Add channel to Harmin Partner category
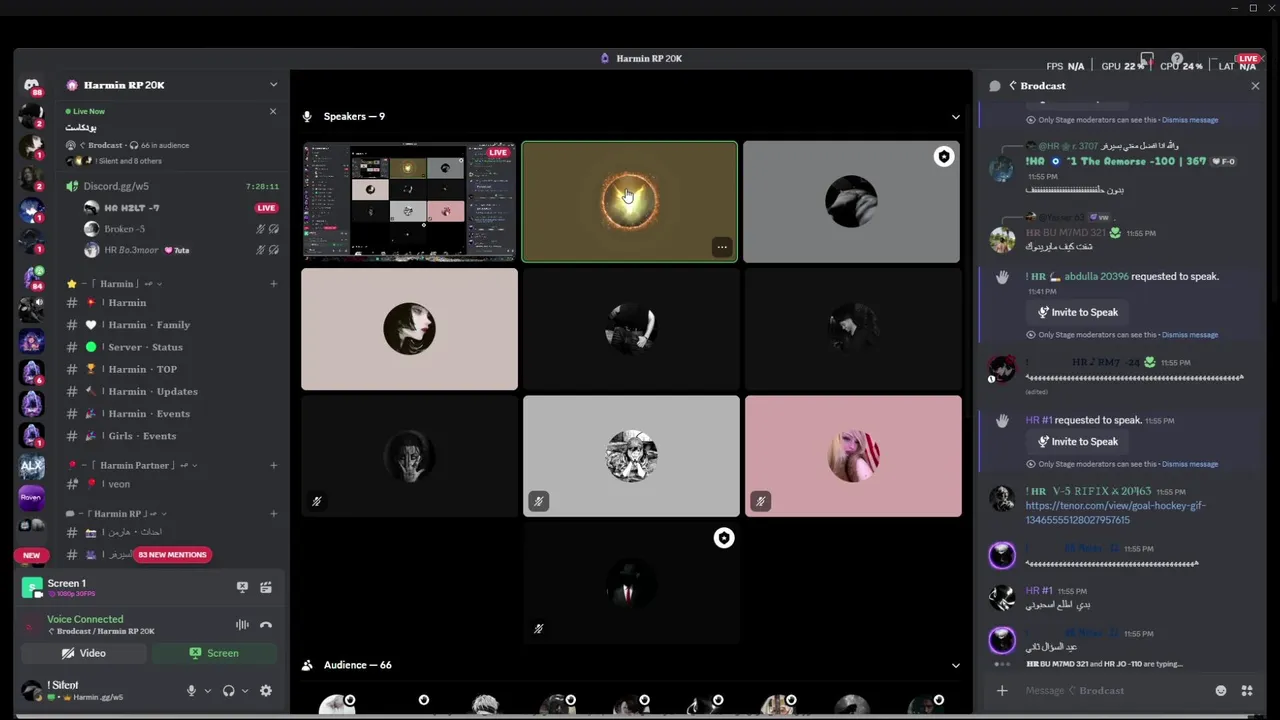The height and width of the screenshot is (720, 1280). [273, 465]
